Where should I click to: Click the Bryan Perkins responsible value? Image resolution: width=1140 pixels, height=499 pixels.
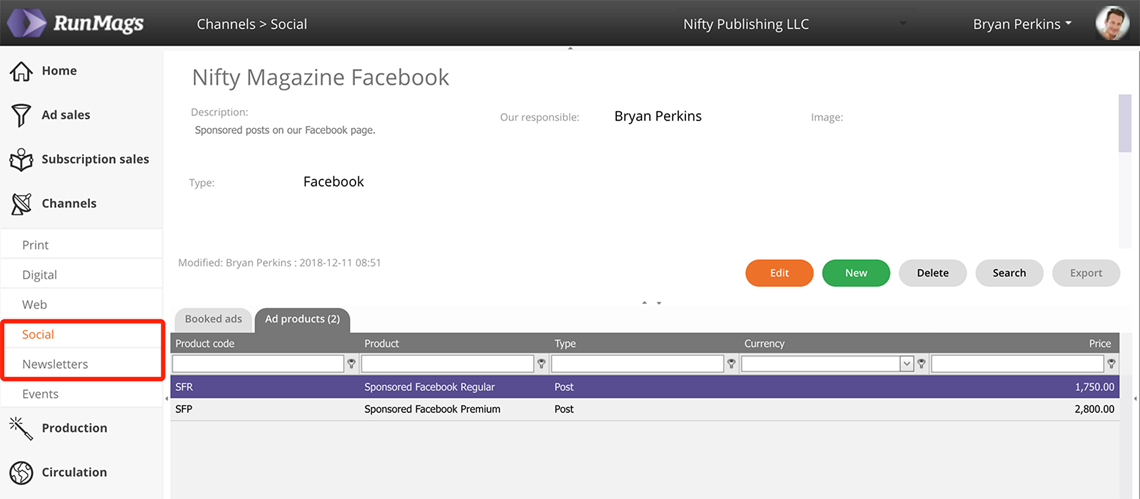[x=658, y=116]
